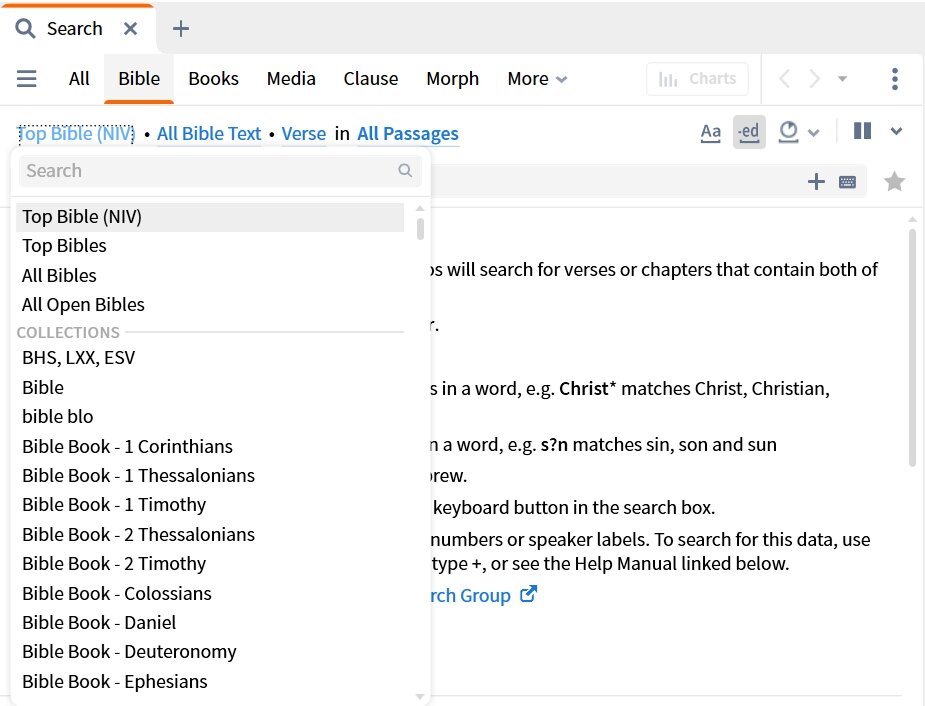The width and height of the screenshot is (925, 706).
Task: Expand the More search types dropdown
Action: pos(537,79)
